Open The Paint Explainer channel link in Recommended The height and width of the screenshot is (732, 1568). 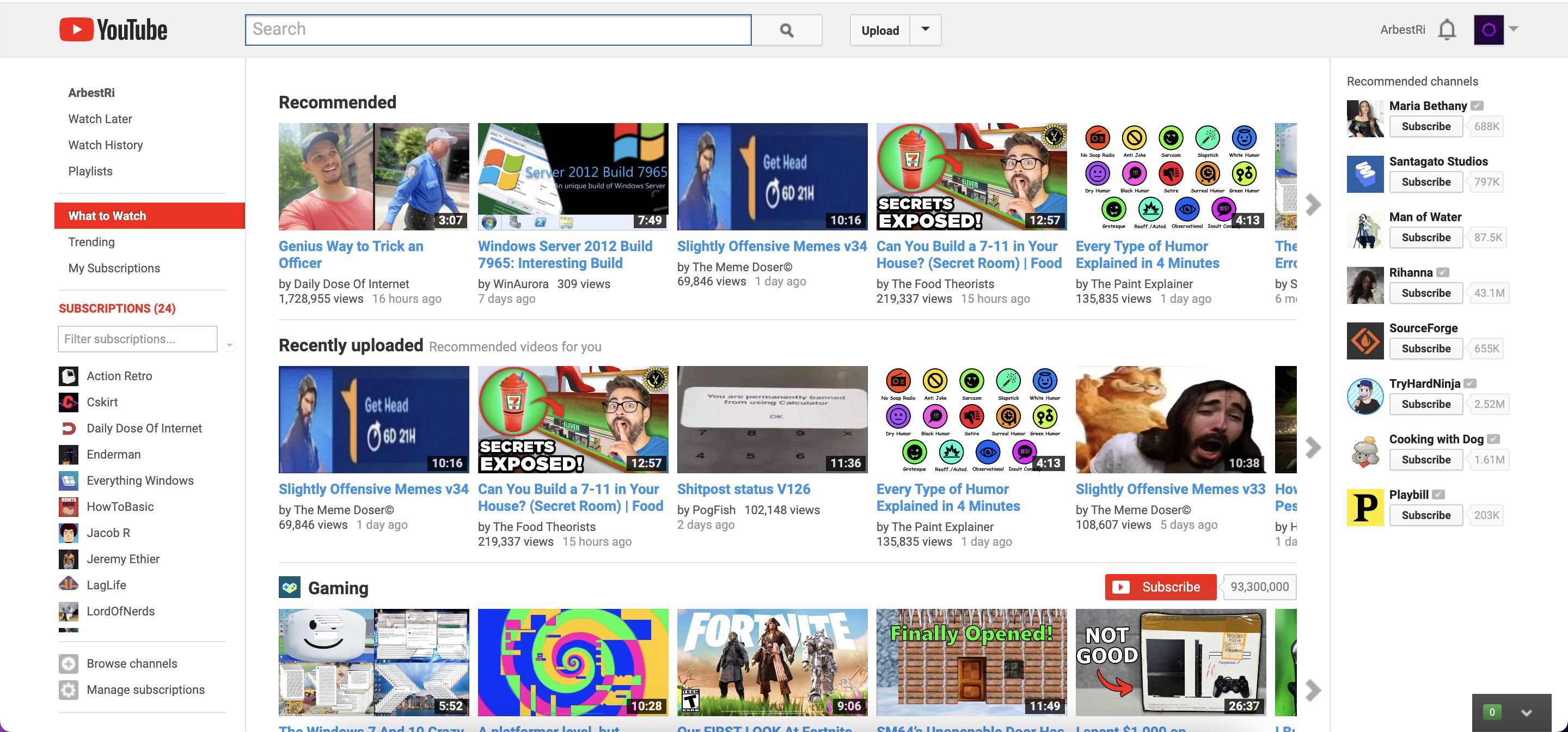pyautogui.click(x=1142, y=284)
